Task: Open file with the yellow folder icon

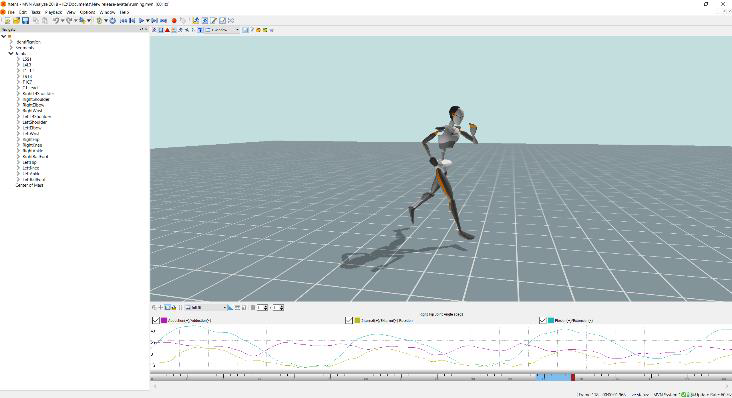Action: 16,21
